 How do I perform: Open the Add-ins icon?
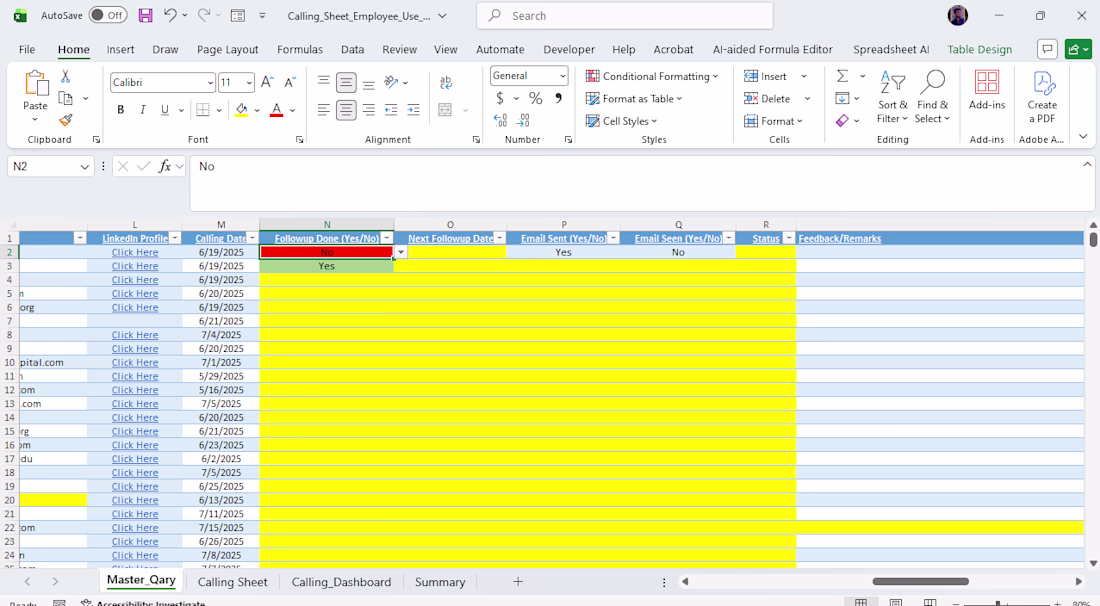point(986,96)
